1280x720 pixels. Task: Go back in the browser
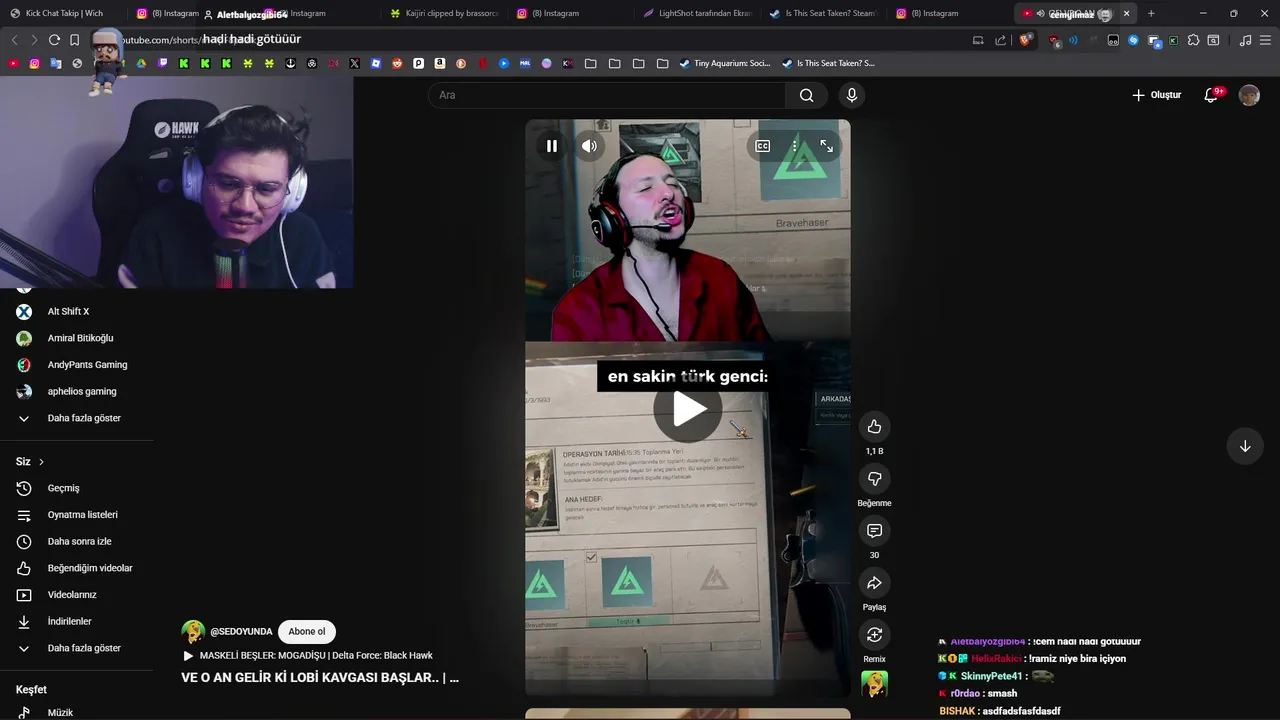14,40
